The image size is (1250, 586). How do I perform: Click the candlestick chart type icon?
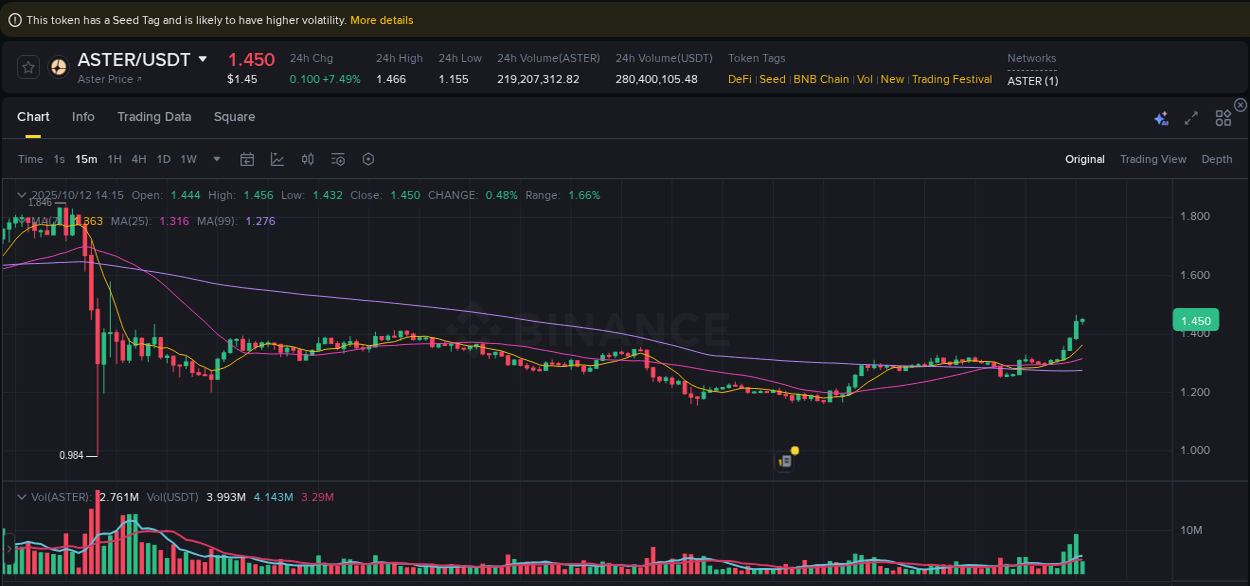coord(308,159)
